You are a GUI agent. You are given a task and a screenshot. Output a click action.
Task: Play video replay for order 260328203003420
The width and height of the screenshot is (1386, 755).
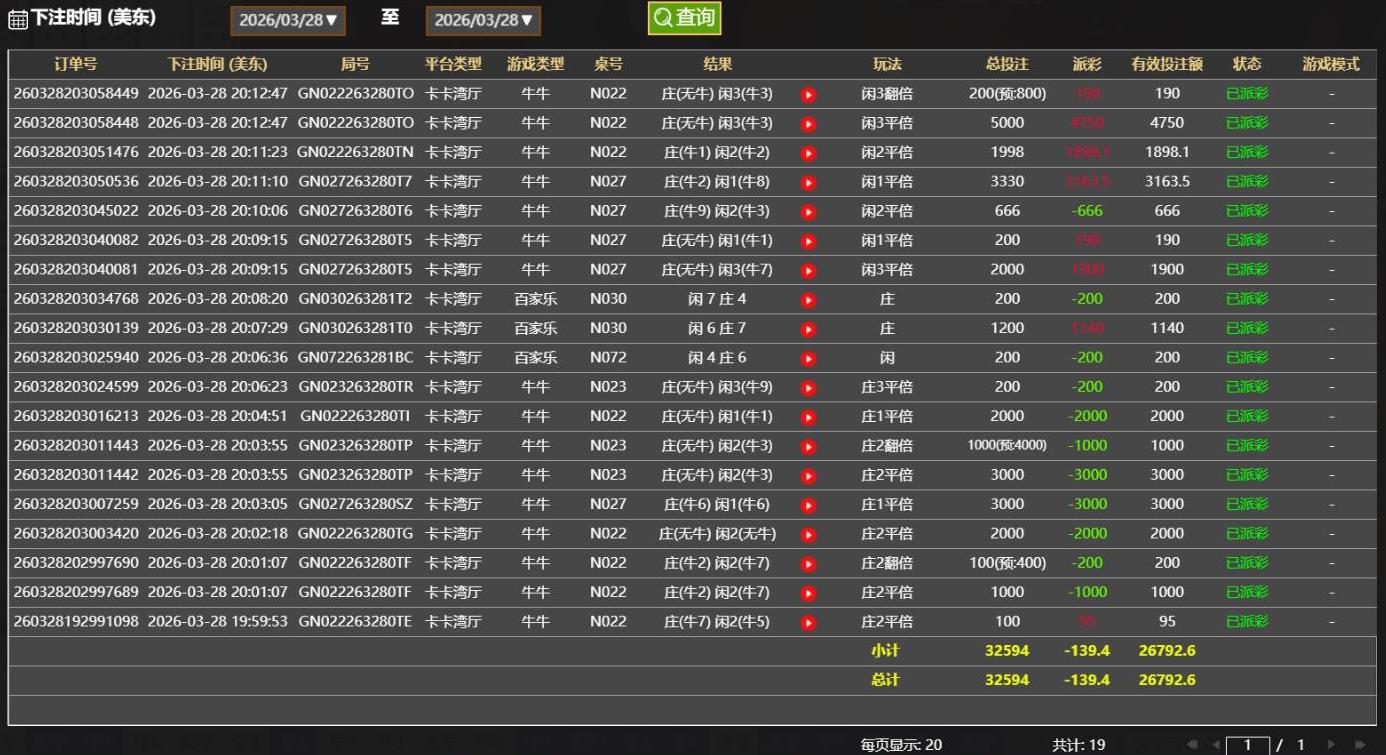808,534
